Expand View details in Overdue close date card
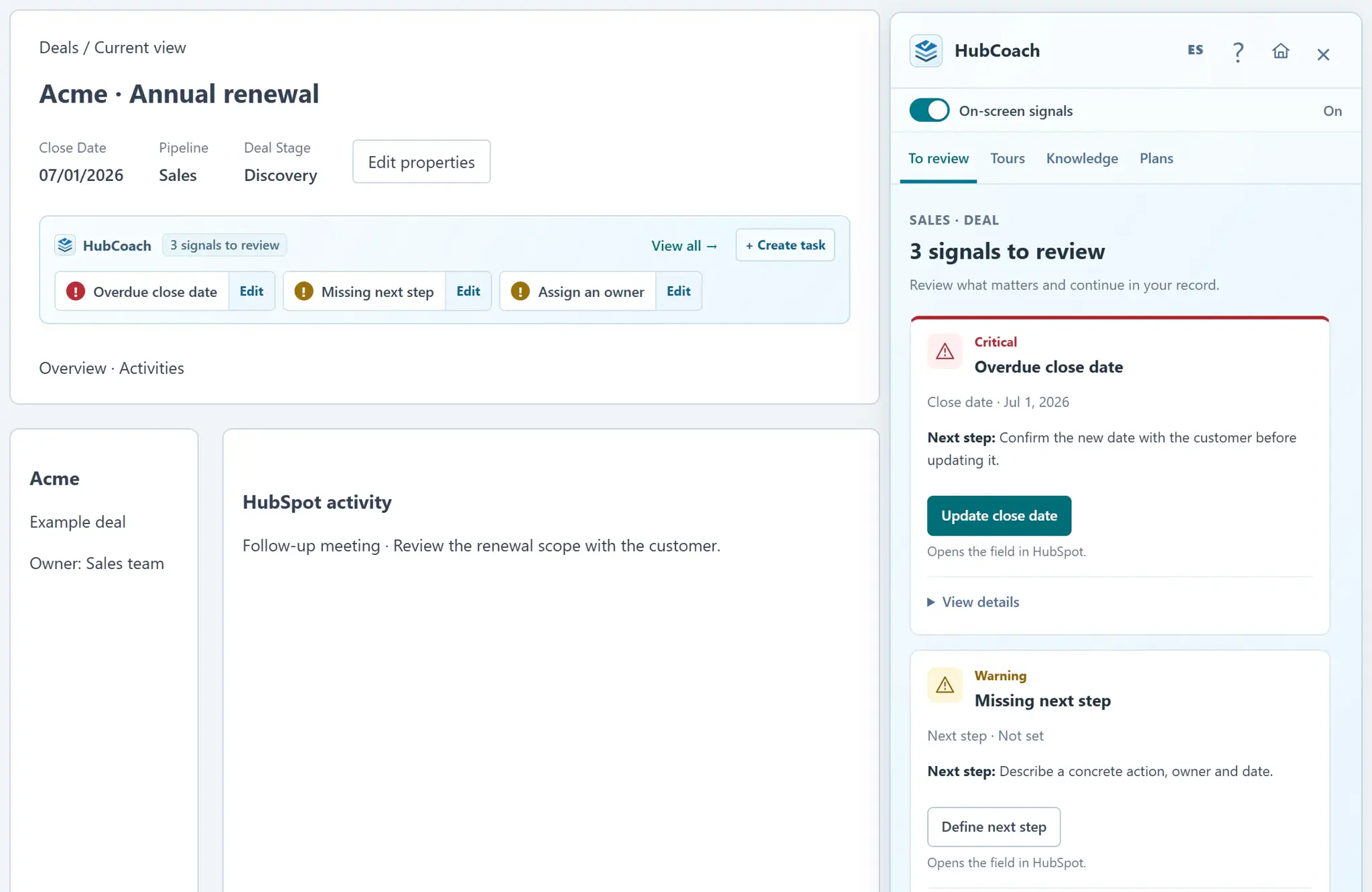The height and width of the screenshot is (892, 1372). tap(973, 602)
